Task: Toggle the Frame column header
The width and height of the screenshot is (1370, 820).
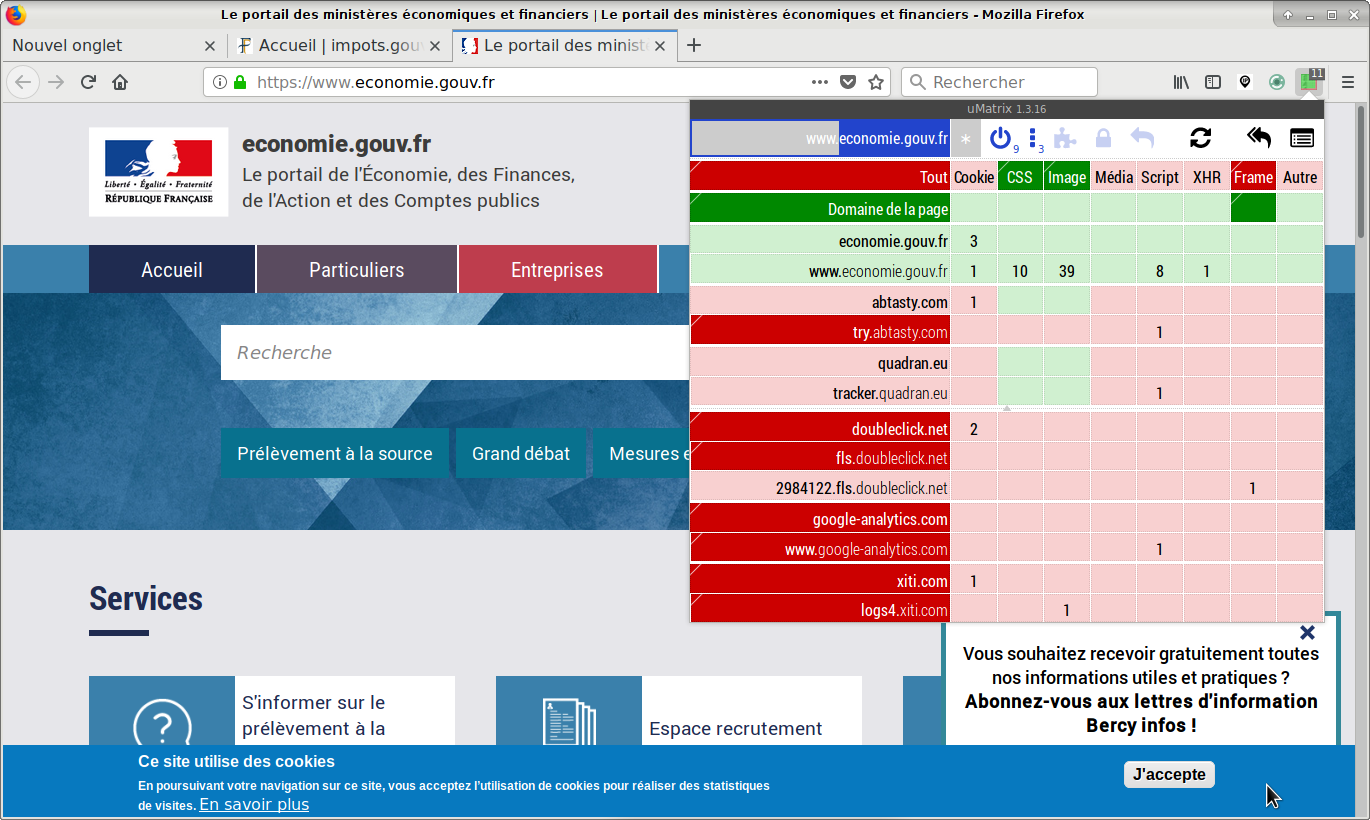Action: coord(1253,176)
